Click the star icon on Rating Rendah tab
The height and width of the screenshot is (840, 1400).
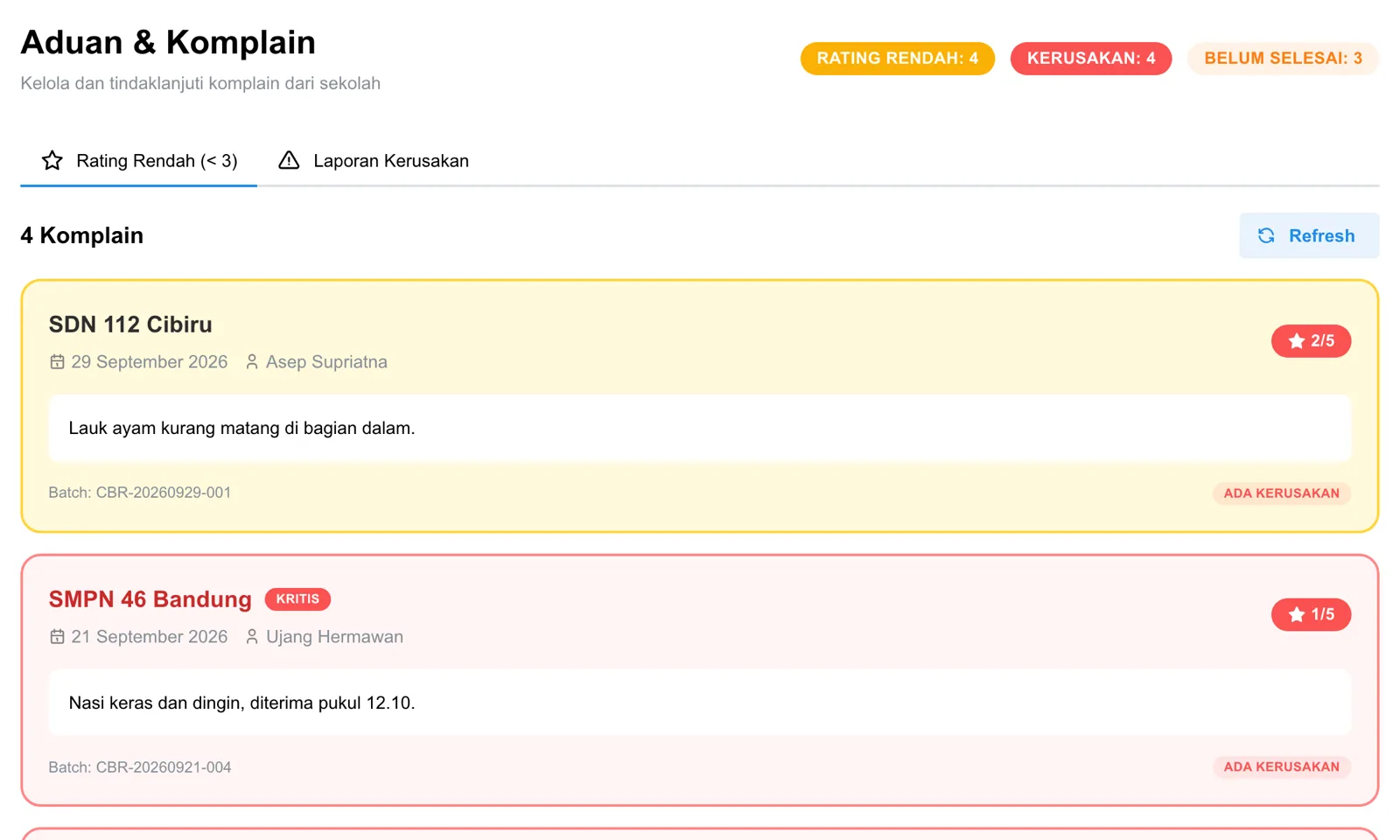click(x=52, y=160)
